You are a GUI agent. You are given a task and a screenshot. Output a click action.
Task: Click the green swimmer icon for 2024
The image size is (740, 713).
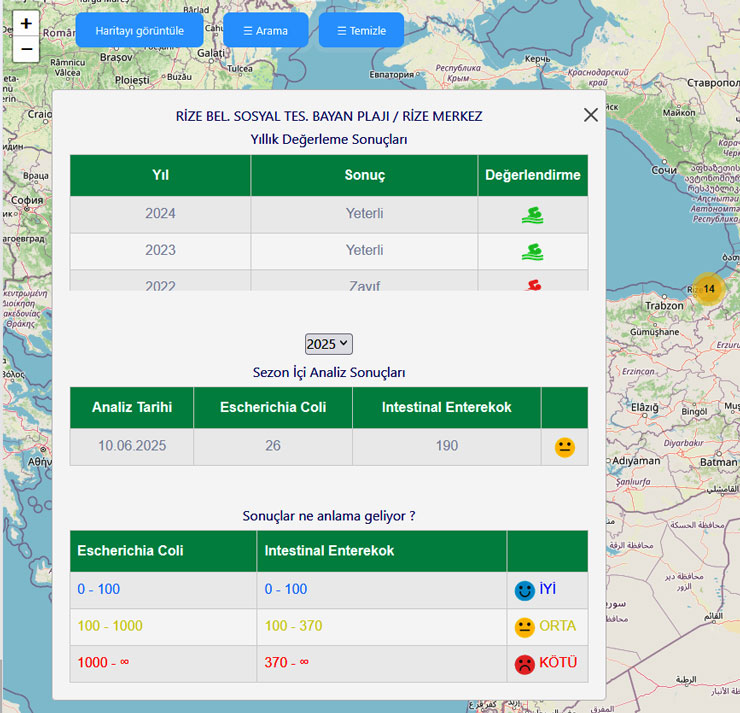(532, 215)
